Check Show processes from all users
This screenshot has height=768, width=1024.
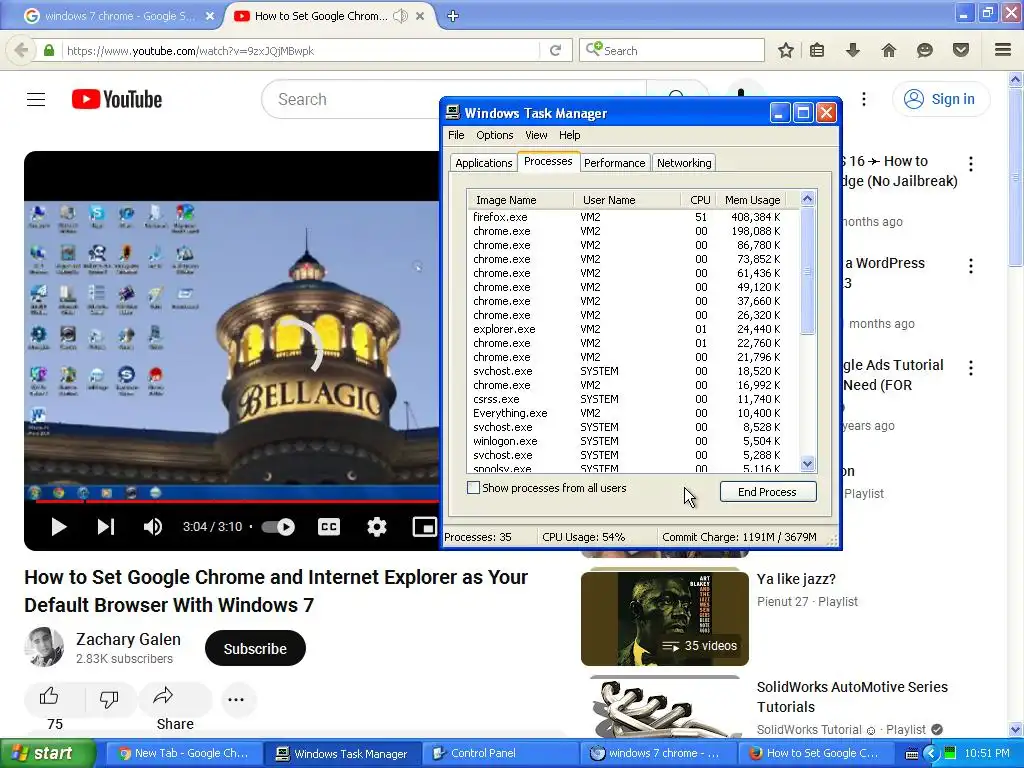tap(473, 488)
